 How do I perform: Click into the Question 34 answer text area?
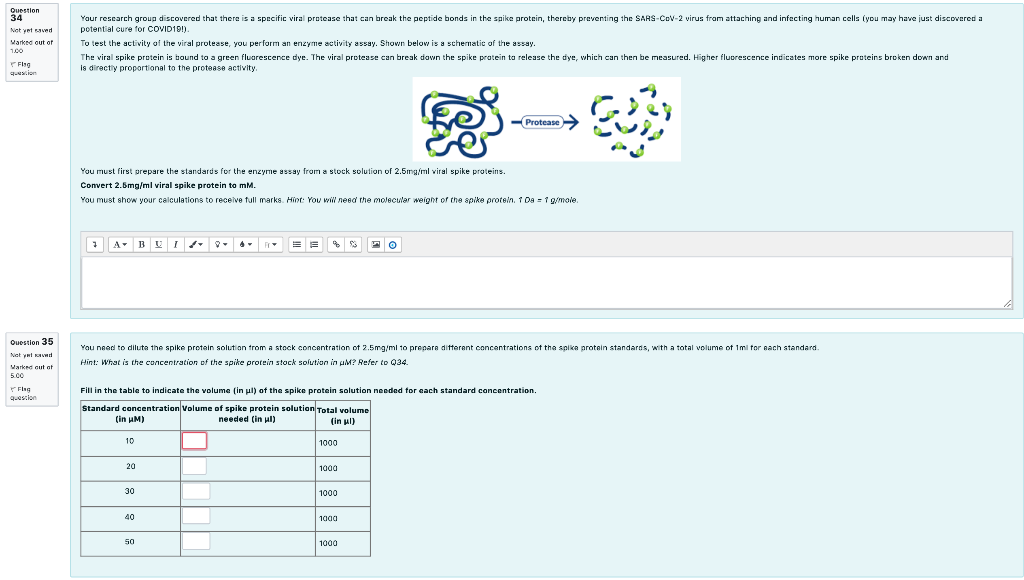tap(547, 282)
